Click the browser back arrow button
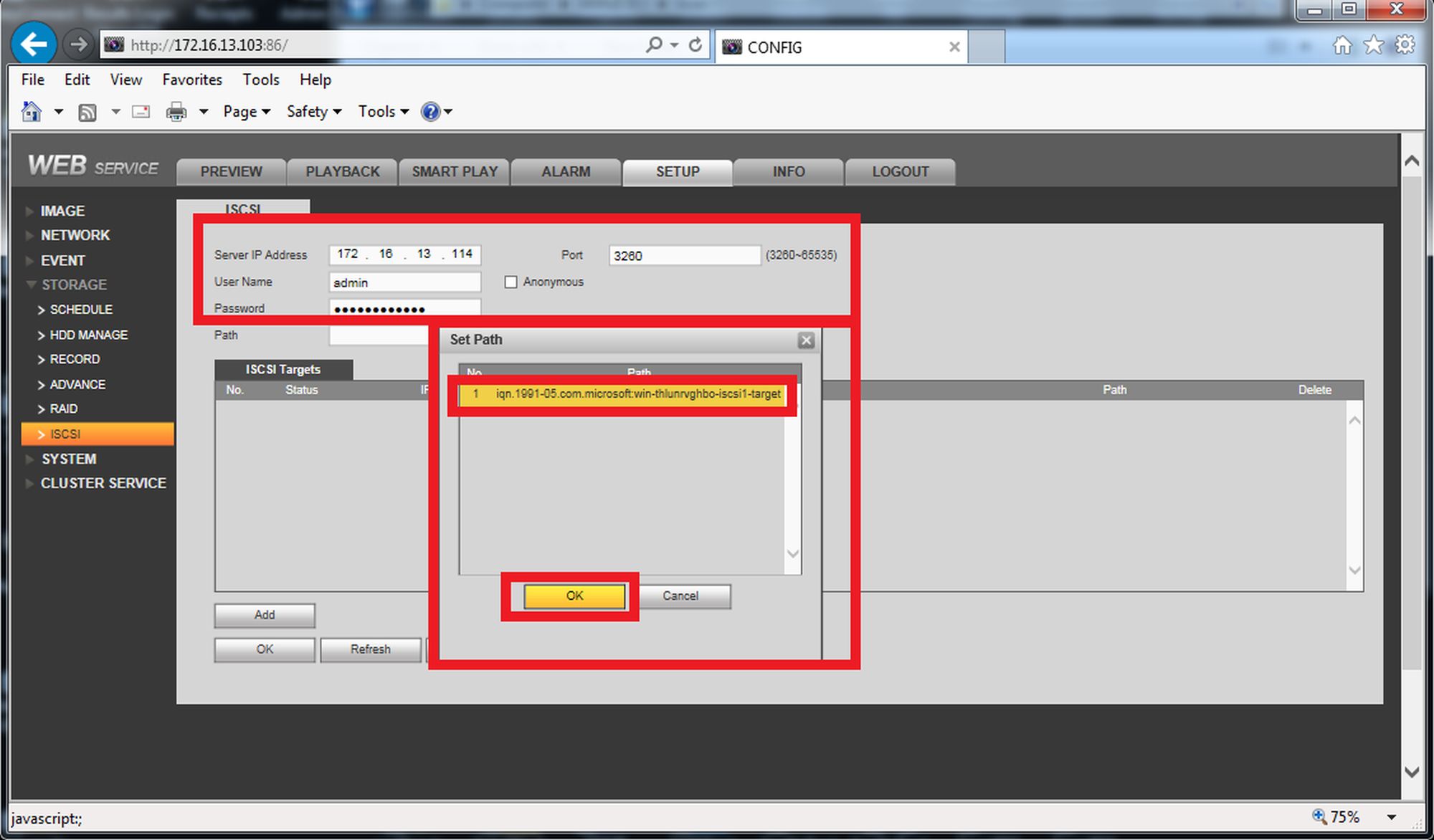The height and width of the screenshot is (840, 1434). point(34,44)
